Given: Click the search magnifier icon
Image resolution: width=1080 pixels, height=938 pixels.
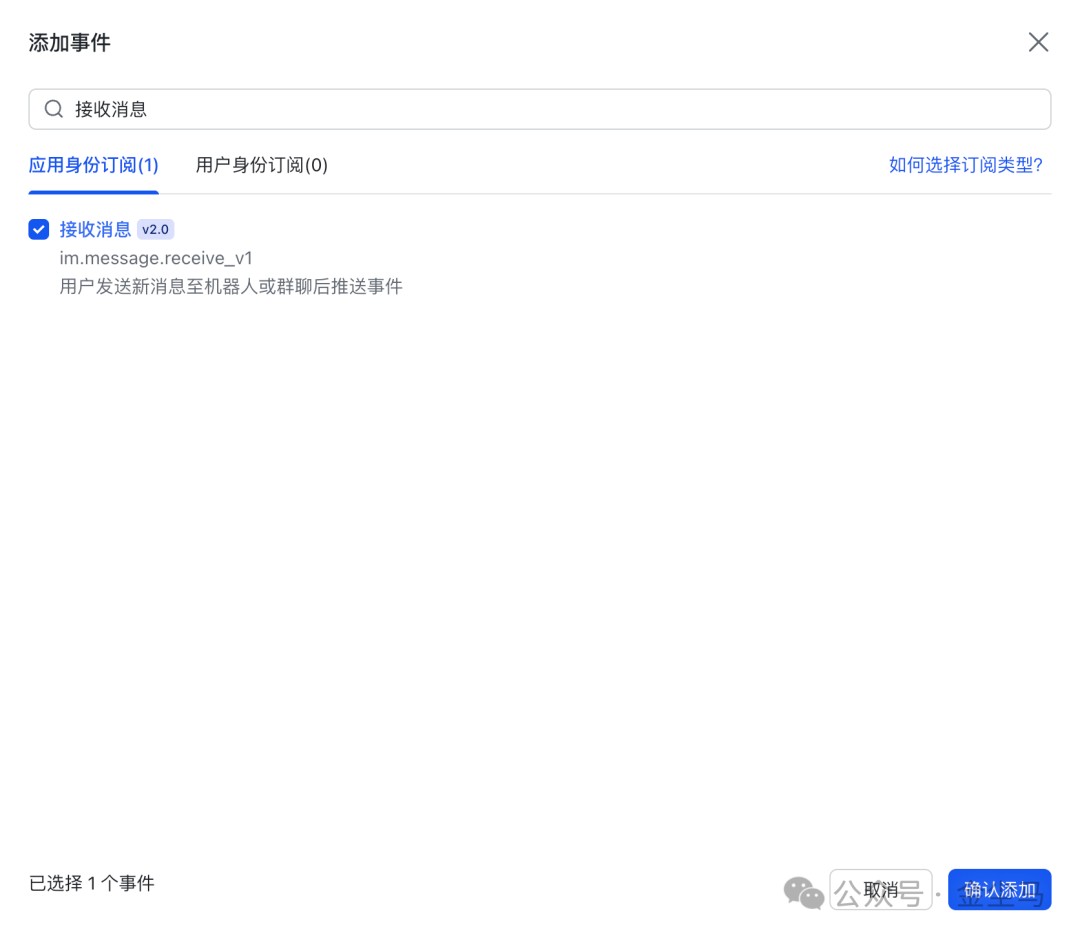Looking at the screenshot, I should click(54, 109).
